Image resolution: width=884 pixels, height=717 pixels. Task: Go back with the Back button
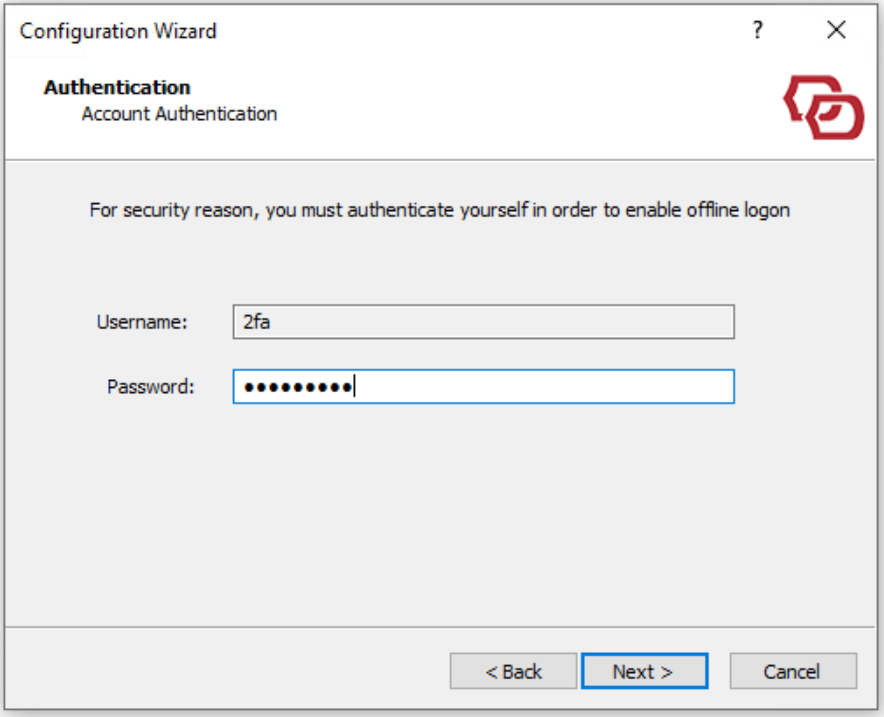(x=513, y=672)
